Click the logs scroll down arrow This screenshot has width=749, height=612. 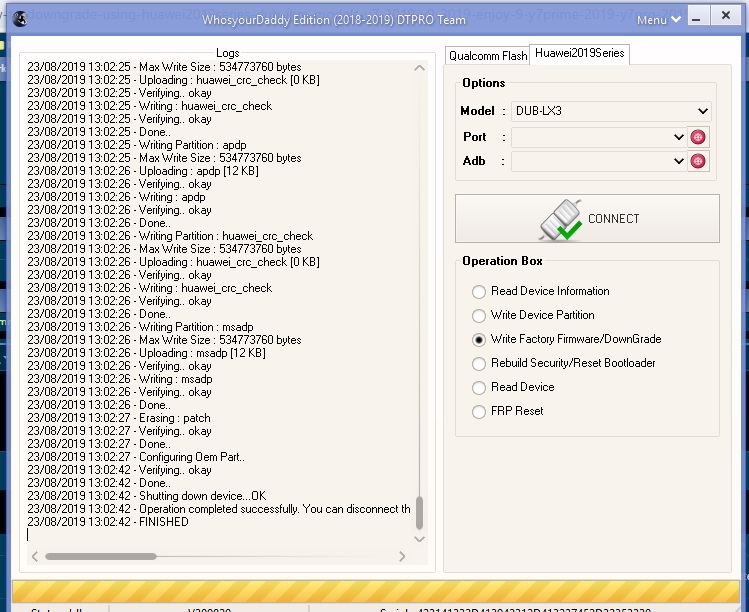click(419, 539)
